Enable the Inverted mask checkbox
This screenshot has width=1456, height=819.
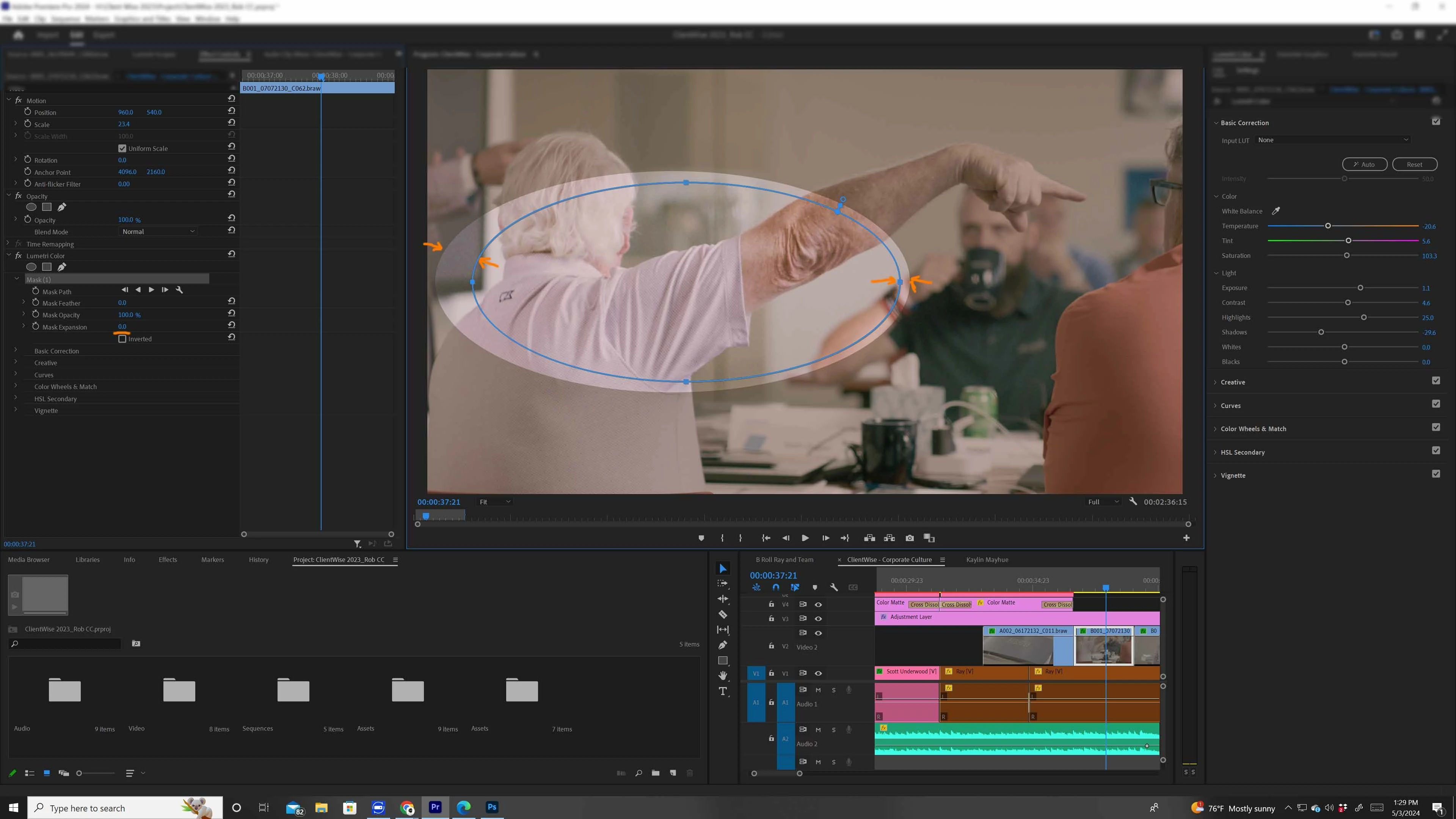point(122,339)
